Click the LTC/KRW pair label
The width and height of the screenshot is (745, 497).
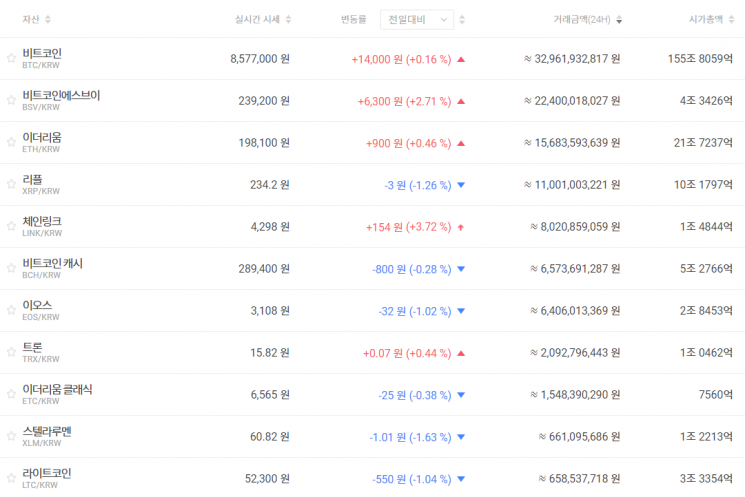[40, 485]
